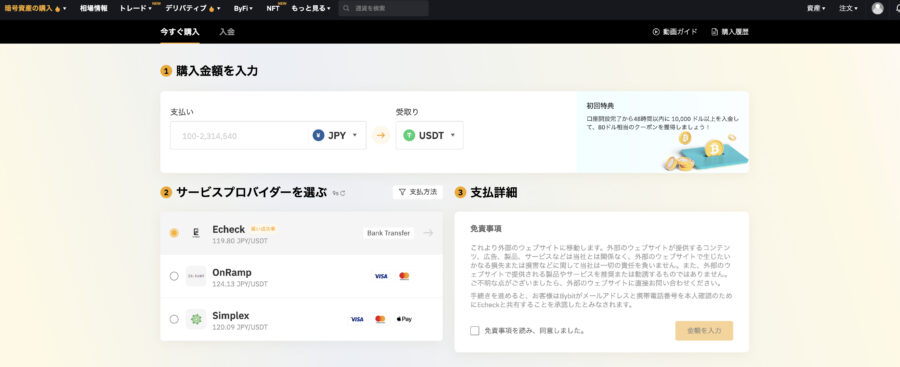Screen dimensions: 900x367
Task: Click the 金額を入力 button
Action: pyautogui.click(x=704, y=331)
